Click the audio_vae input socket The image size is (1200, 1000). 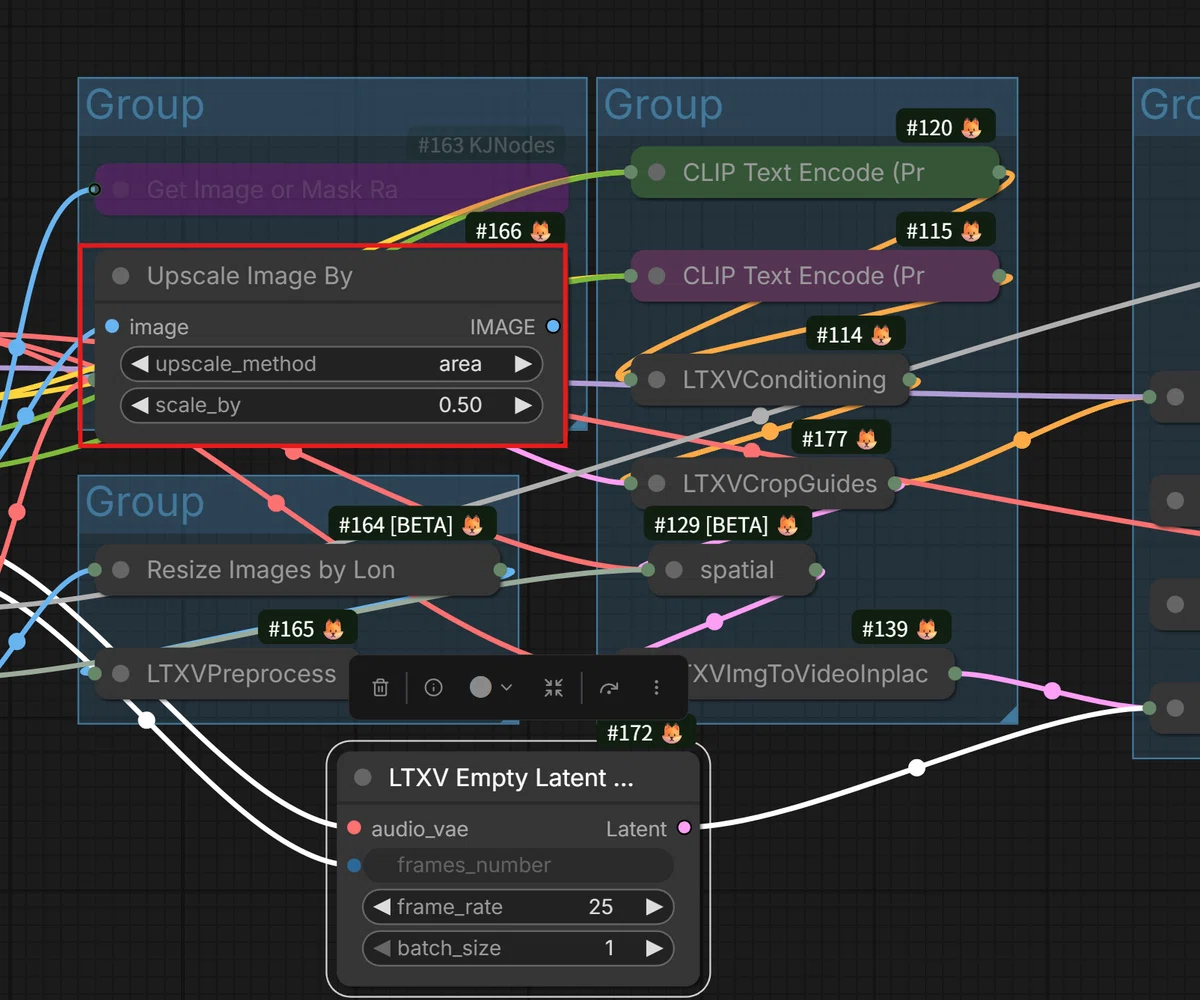coord(354,828)
